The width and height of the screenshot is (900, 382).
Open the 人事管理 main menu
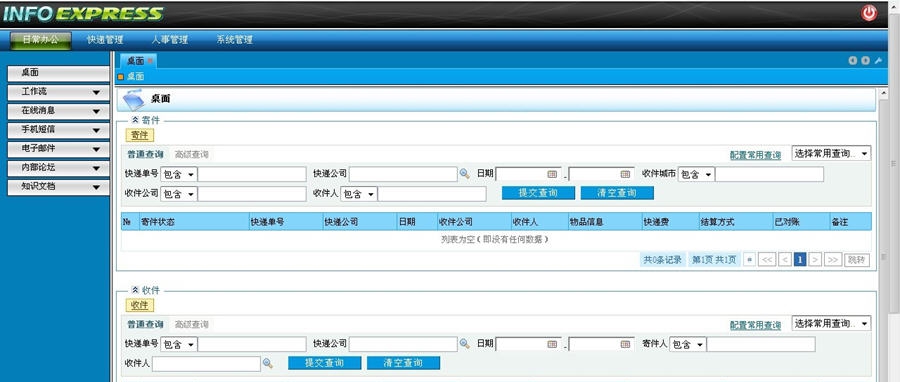(x=170, y=40)
